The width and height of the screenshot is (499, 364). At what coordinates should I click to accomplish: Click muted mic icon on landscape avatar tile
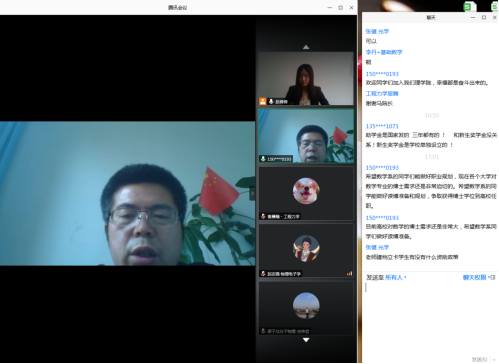pyautogui.click(x=263, y=331)
